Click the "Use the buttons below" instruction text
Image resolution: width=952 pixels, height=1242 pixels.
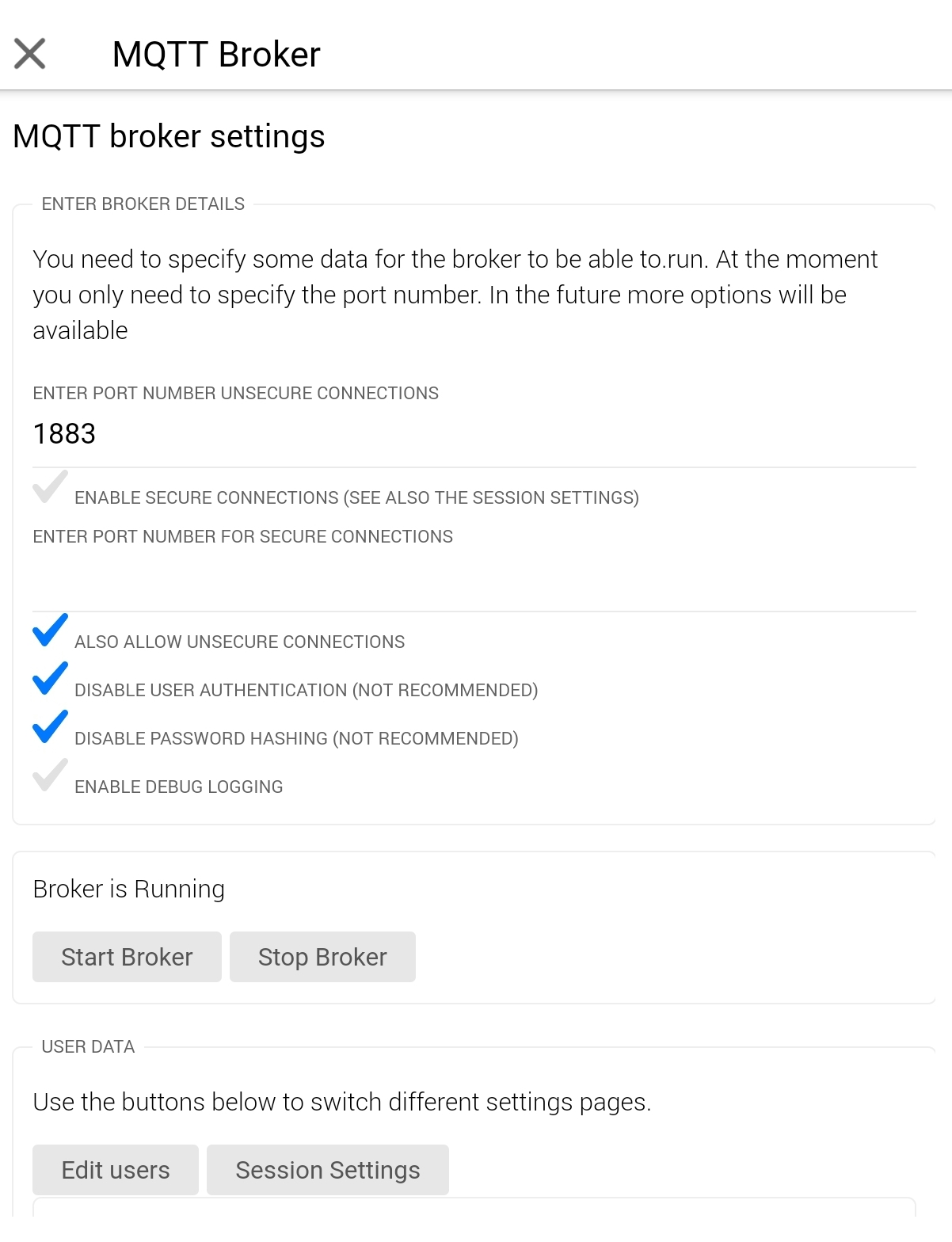pyautogui.click(x=341, y=1102)
